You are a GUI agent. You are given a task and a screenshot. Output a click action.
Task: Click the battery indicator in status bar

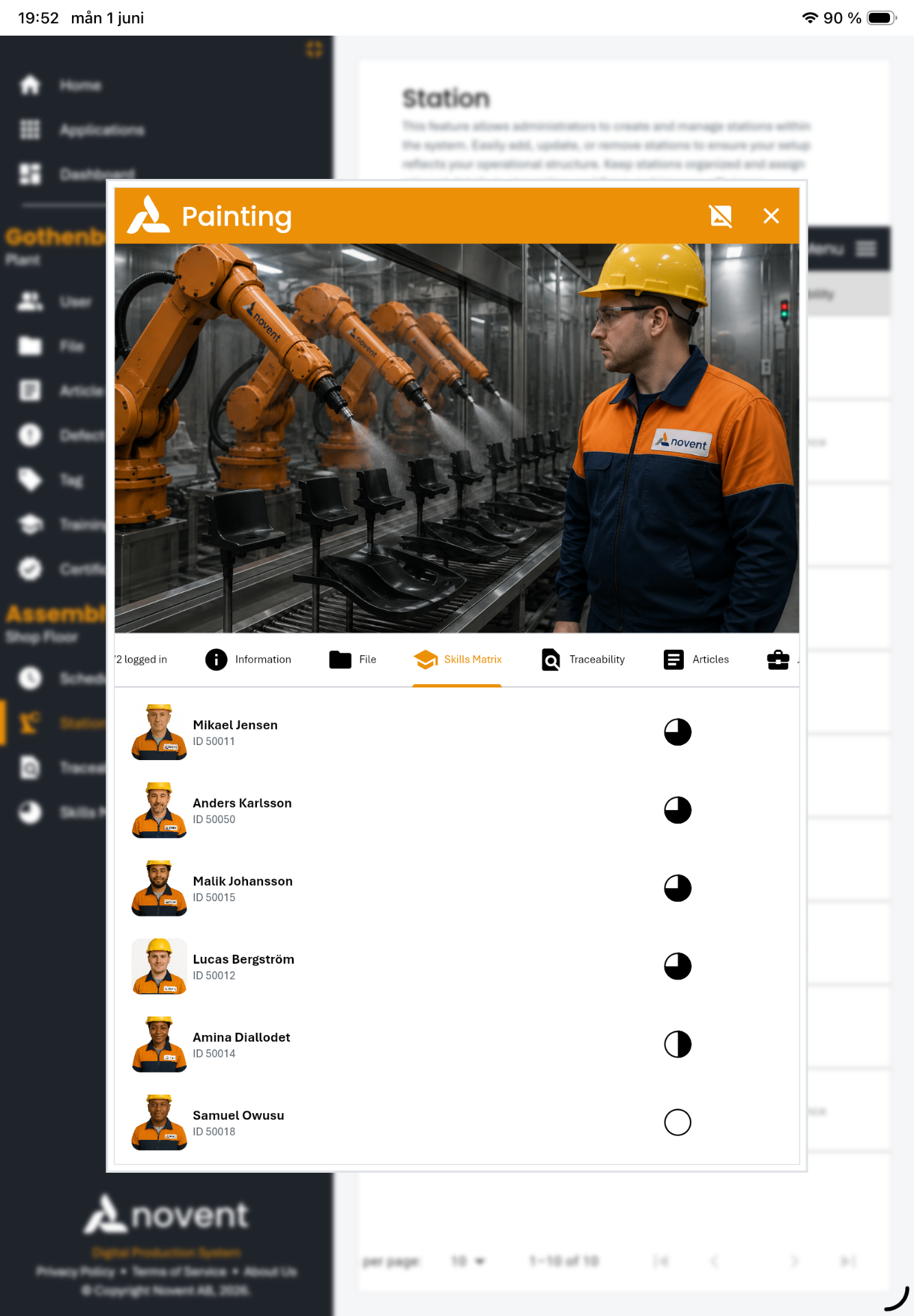[882, 18]
